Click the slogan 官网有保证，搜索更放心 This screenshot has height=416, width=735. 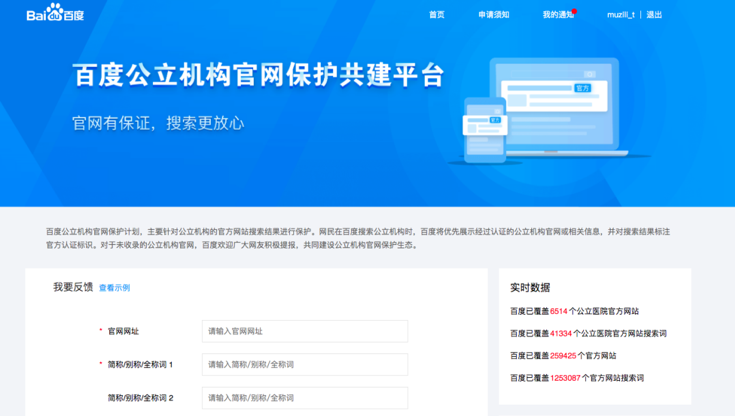click(158, 123)
